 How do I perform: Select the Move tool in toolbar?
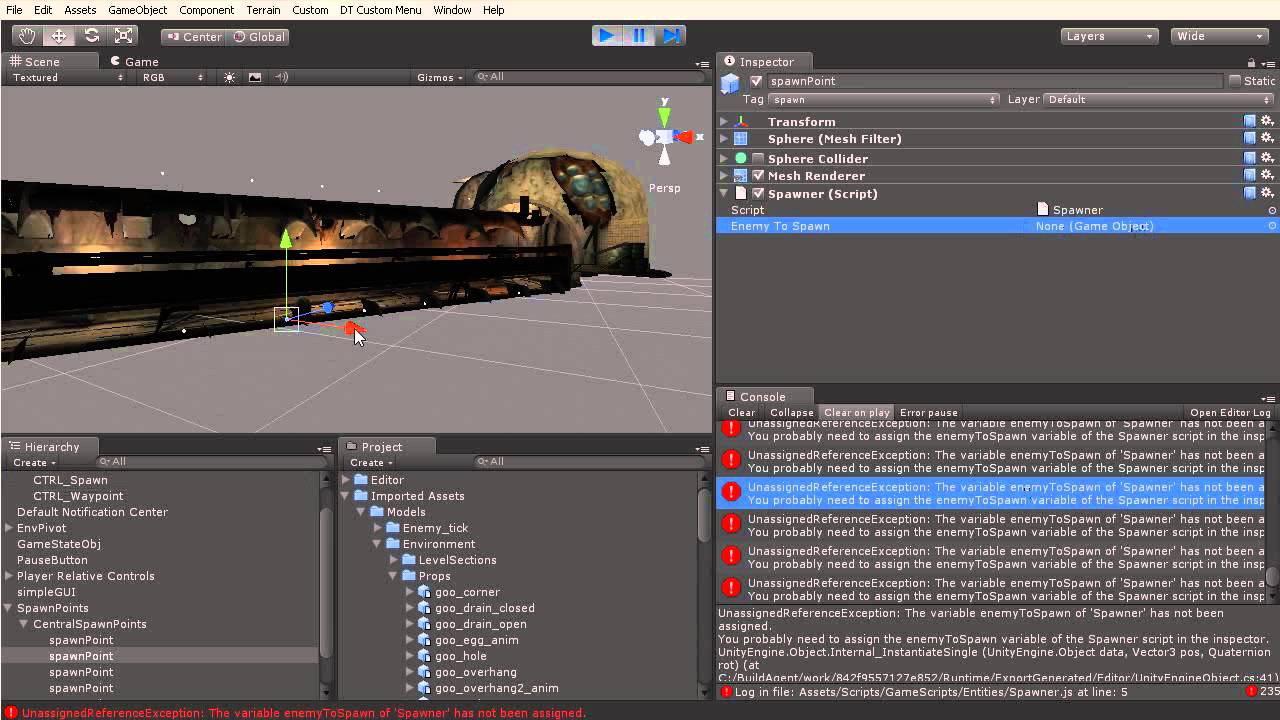59,36
